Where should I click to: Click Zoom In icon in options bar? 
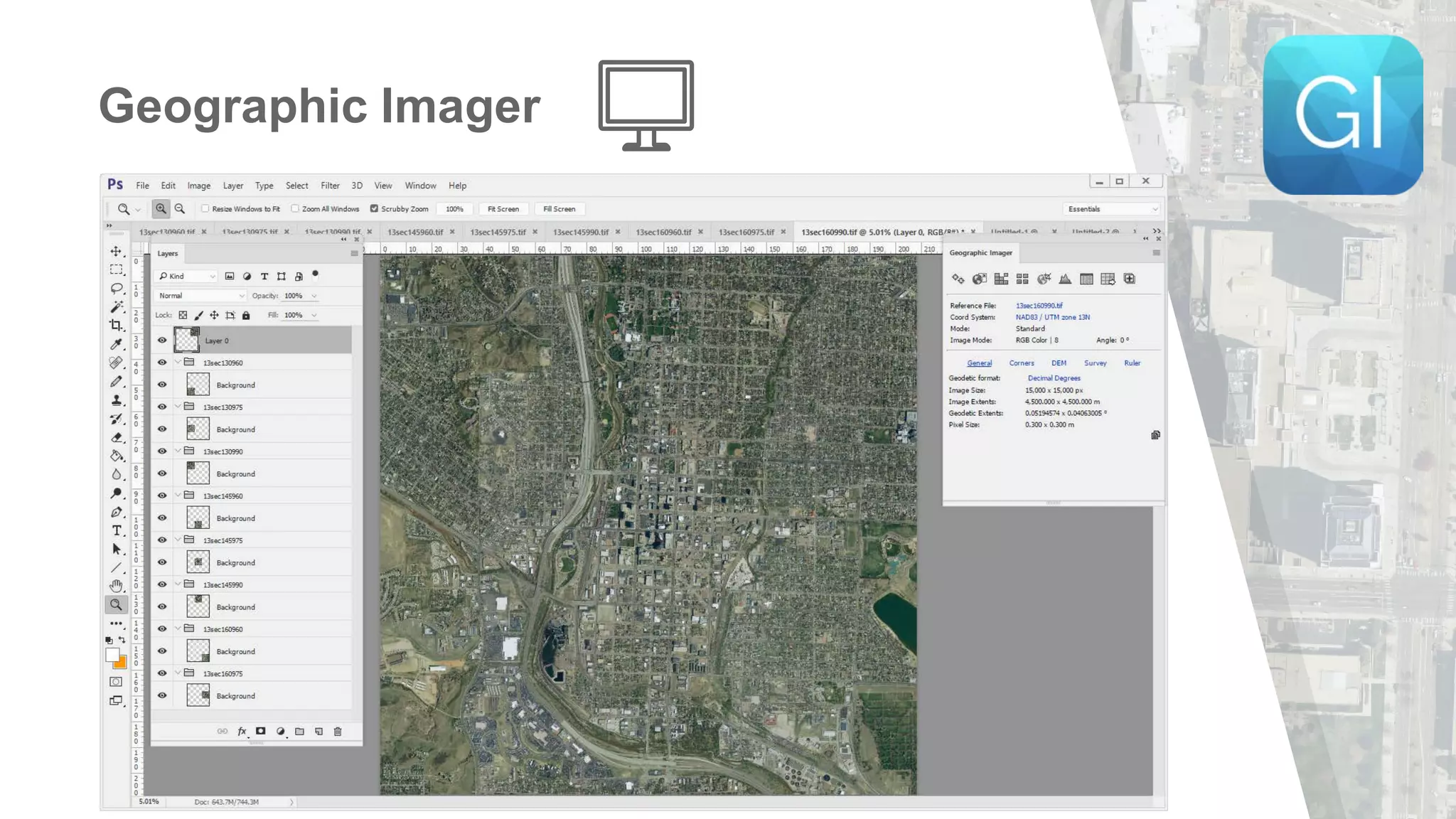pyautogui.click(x=161, y=209)
